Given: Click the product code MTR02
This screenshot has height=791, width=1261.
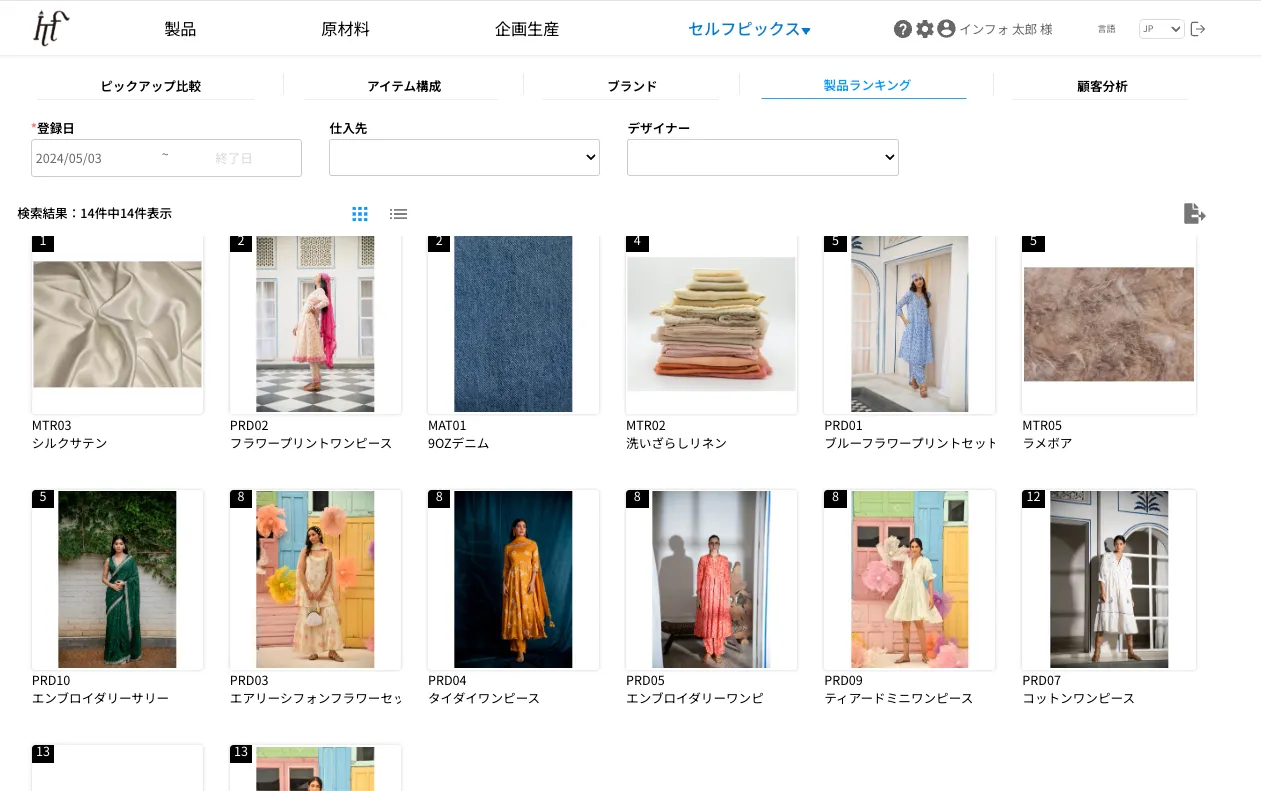Looking at the screenshot, I should (x=646, y=425).
